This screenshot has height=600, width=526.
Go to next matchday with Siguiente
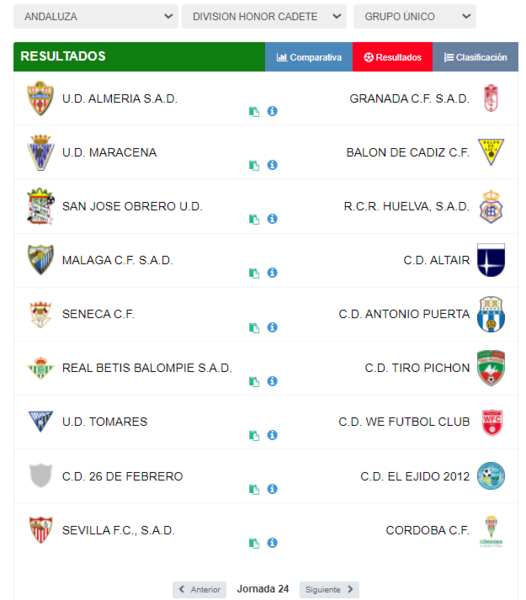coord(329,589)
